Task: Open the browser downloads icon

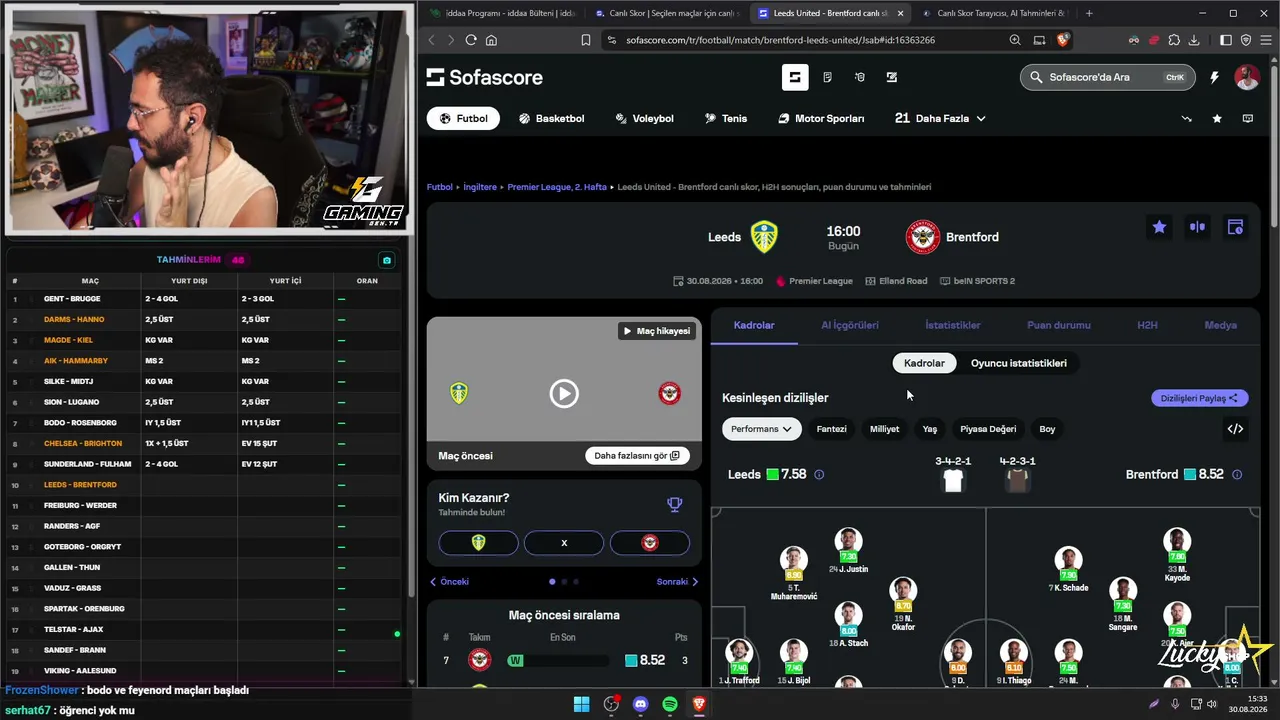Action: click(x=1194, y=40)
